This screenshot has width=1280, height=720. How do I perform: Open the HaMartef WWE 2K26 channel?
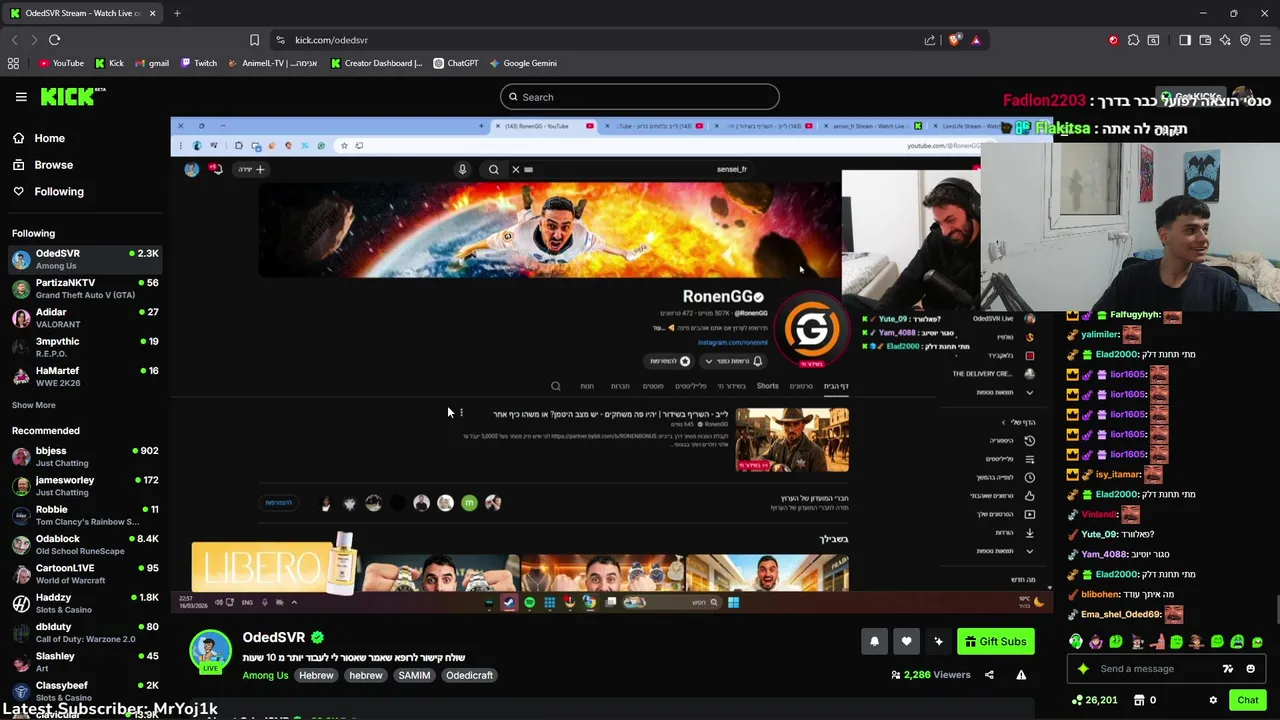(85, 377)
